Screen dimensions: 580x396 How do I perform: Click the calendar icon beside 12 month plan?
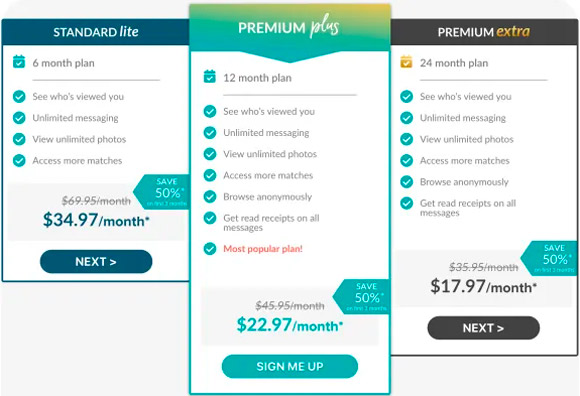pyautogui.click(x=210, y=77)
